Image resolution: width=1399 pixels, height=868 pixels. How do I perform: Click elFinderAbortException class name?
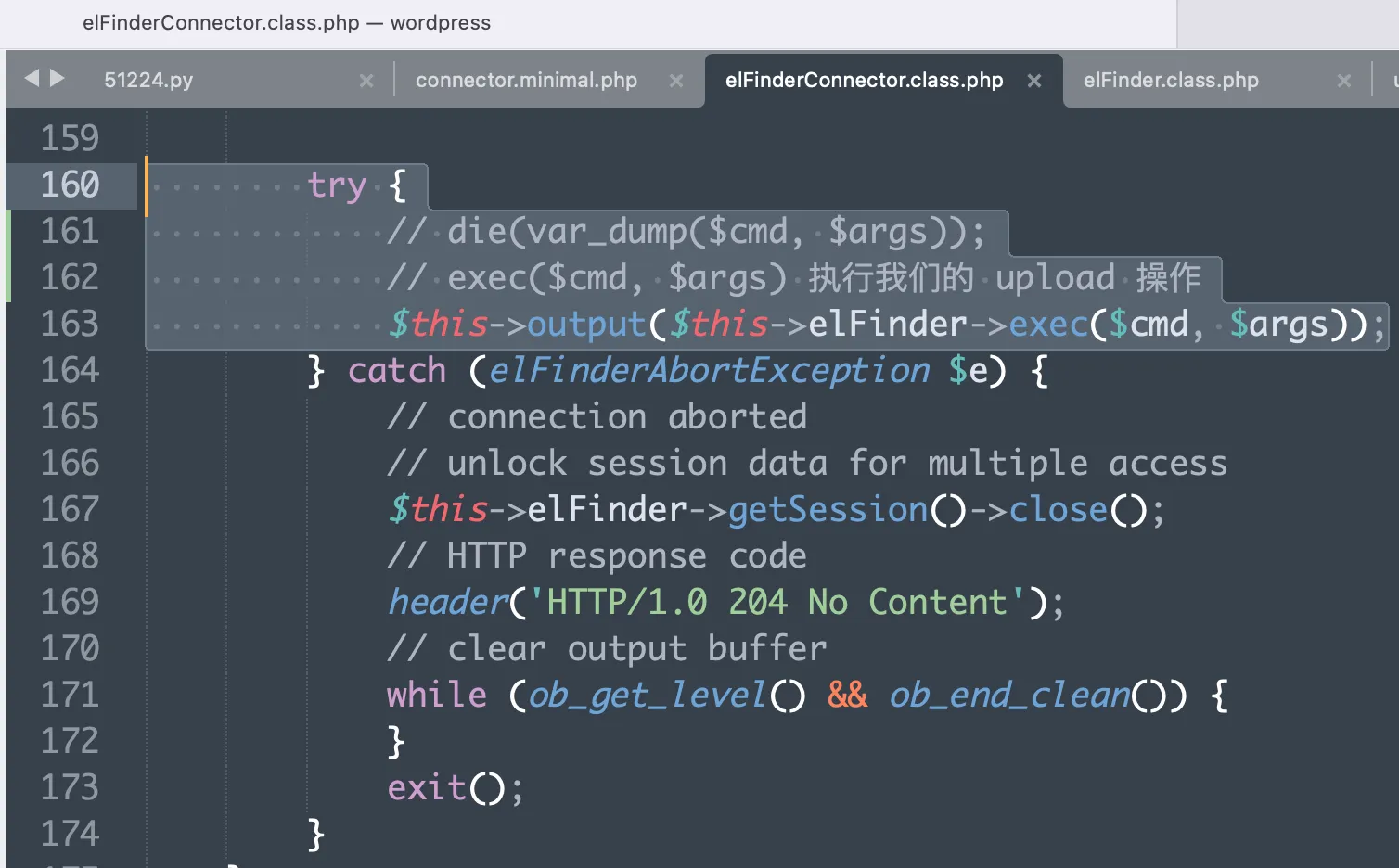[x=709, y=371]
